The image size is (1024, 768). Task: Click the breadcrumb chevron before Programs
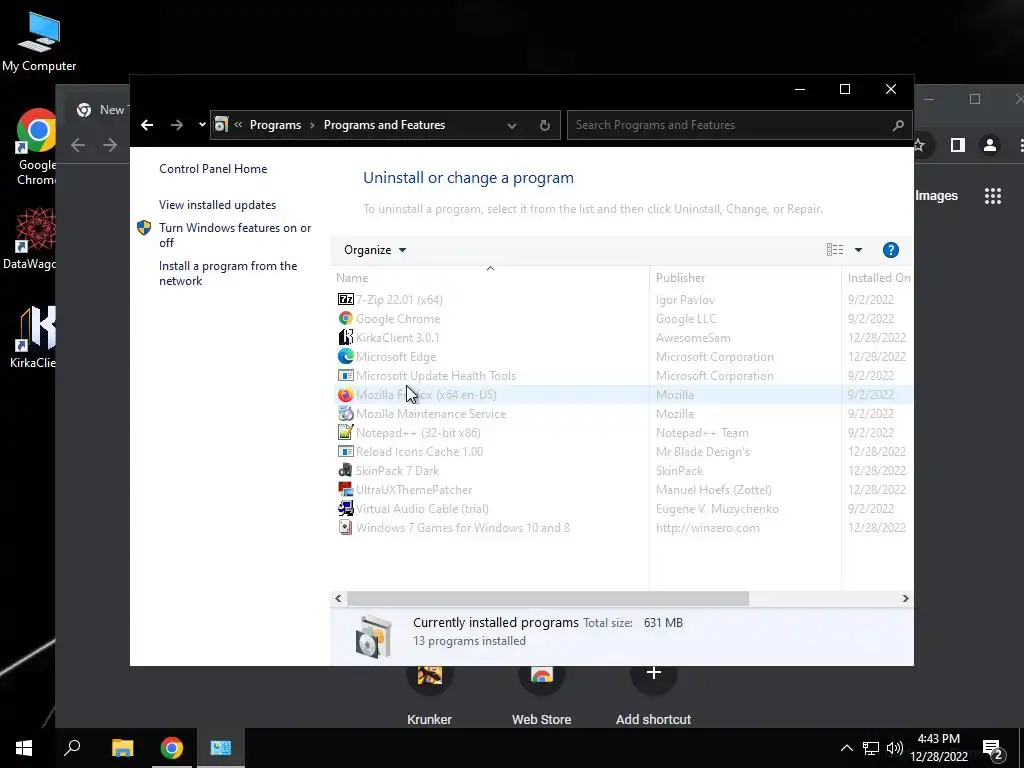click(238, 125)
